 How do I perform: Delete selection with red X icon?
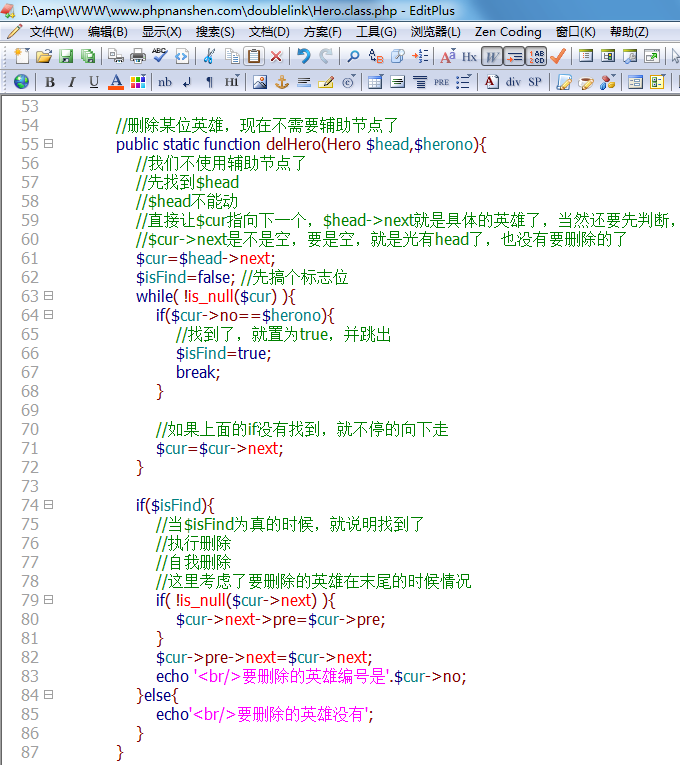pyautogui.click(x=276, y=57)
